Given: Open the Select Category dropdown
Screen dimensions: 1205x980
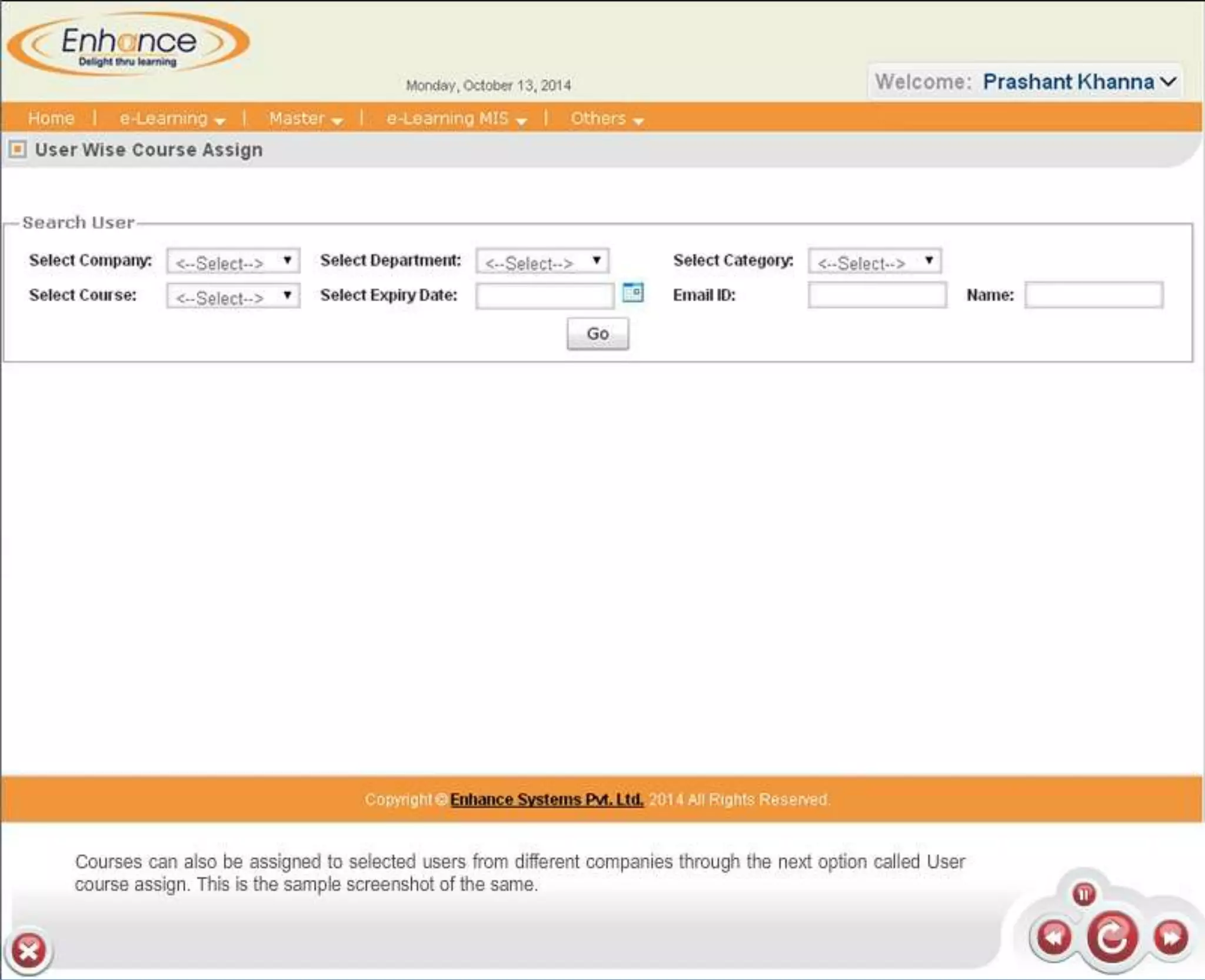Looking at the screenshot, I should click(874, 261).
